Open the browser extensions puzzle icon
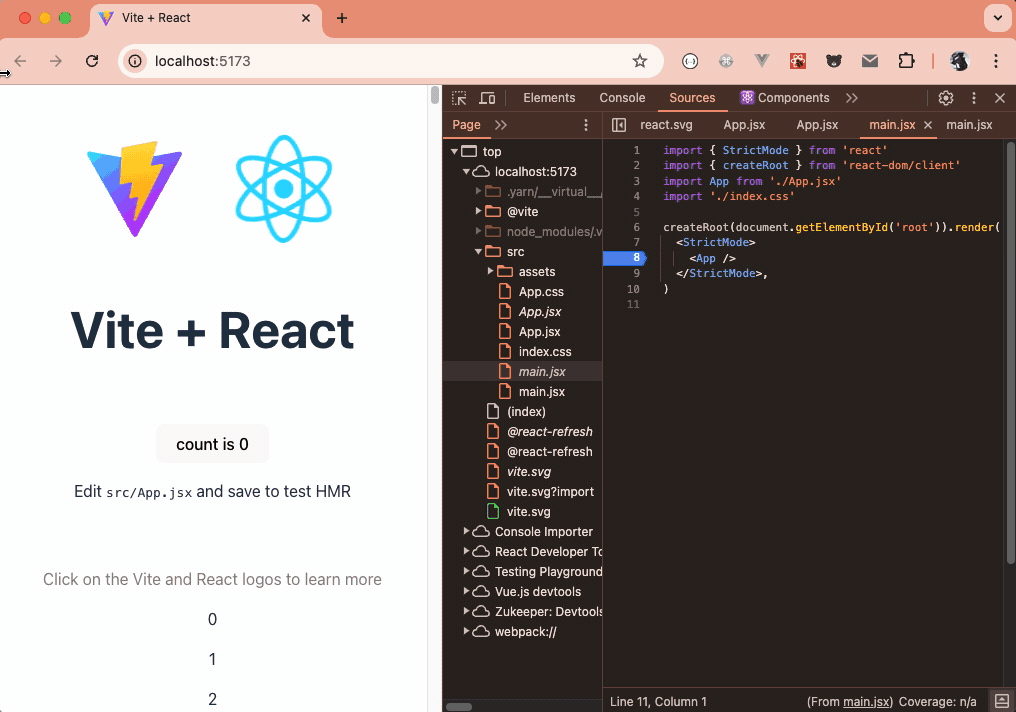Screen dimensions: 1016x712 [x=906, y=60]
